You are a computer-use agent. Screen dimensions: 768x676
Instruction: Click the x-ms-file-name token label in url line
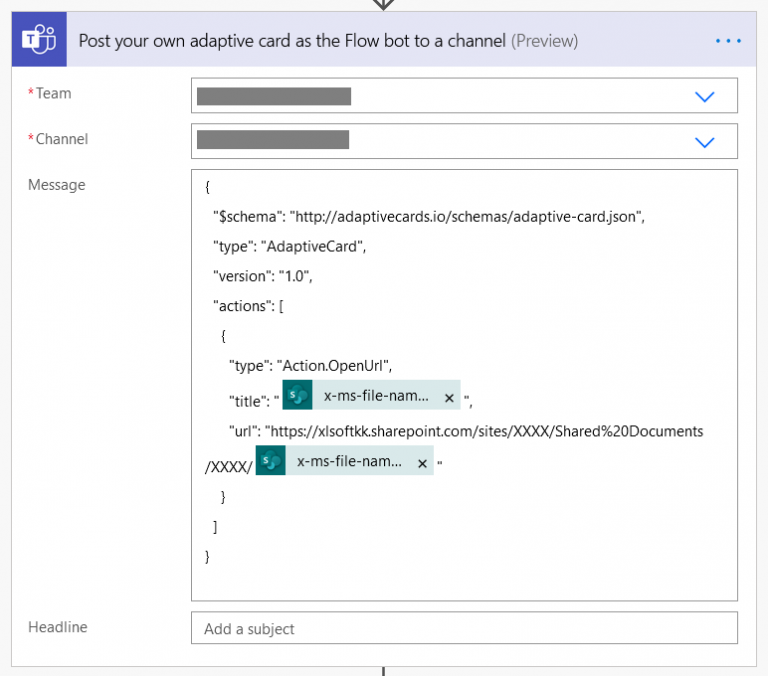349,462
